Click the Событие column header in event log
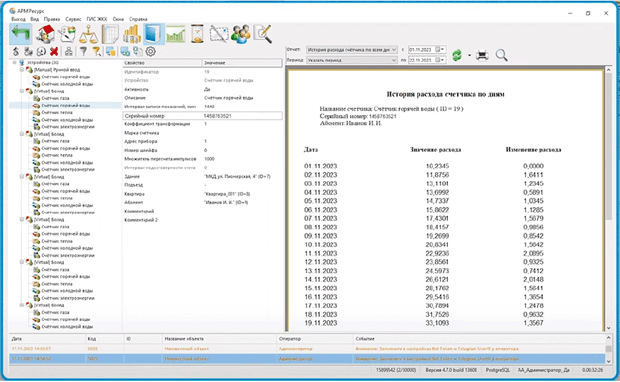 tap(479, 339)
